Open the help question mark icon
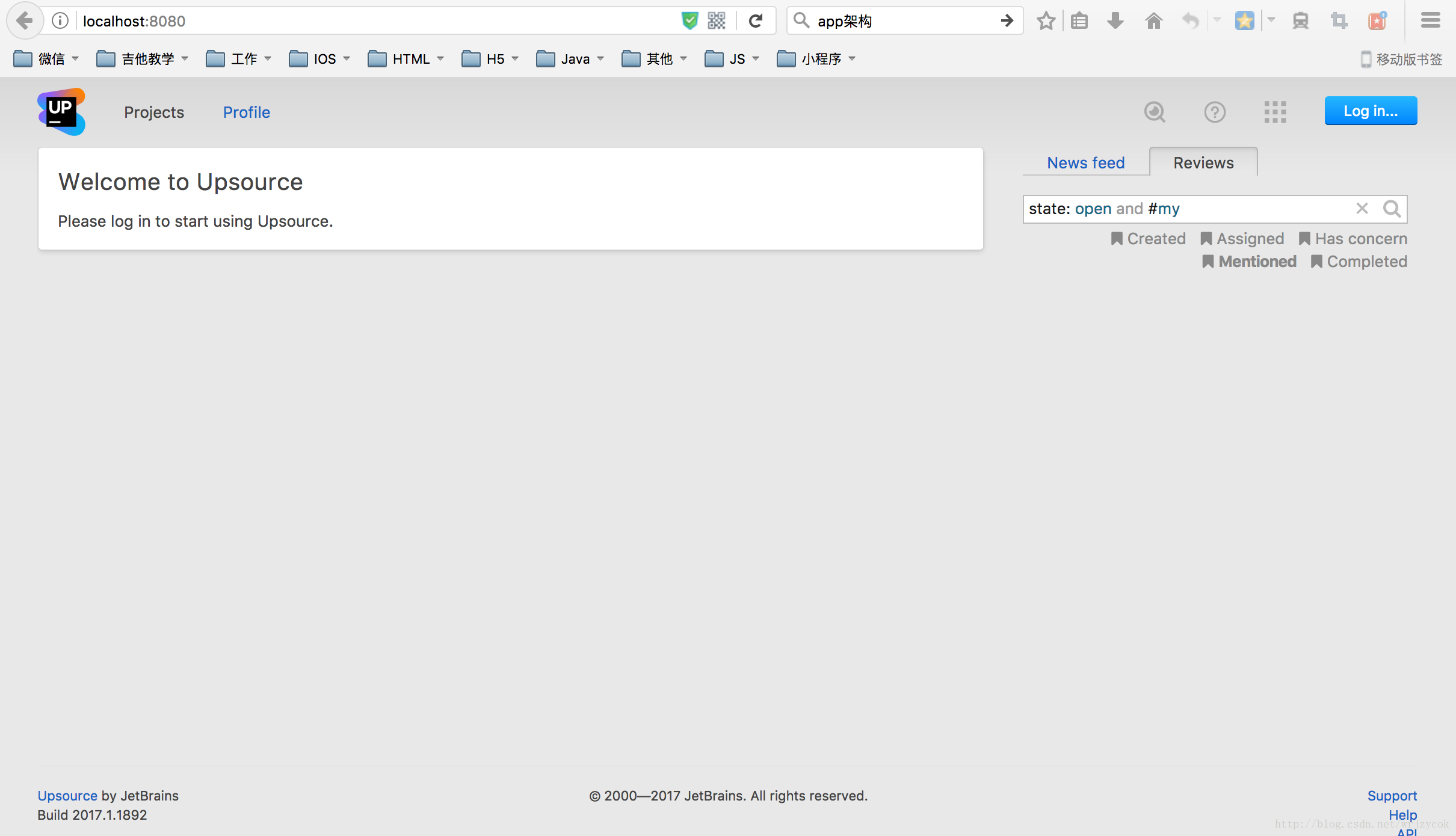 point(1215,112)
